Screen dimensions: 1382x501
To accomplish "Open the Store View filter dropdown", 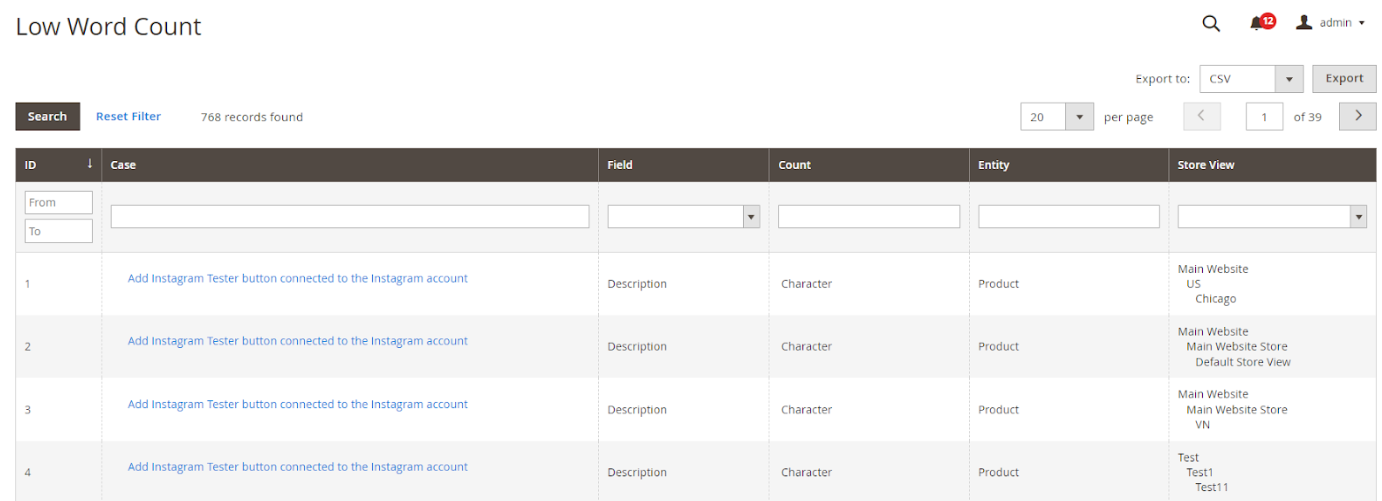I will [1271, 217].
